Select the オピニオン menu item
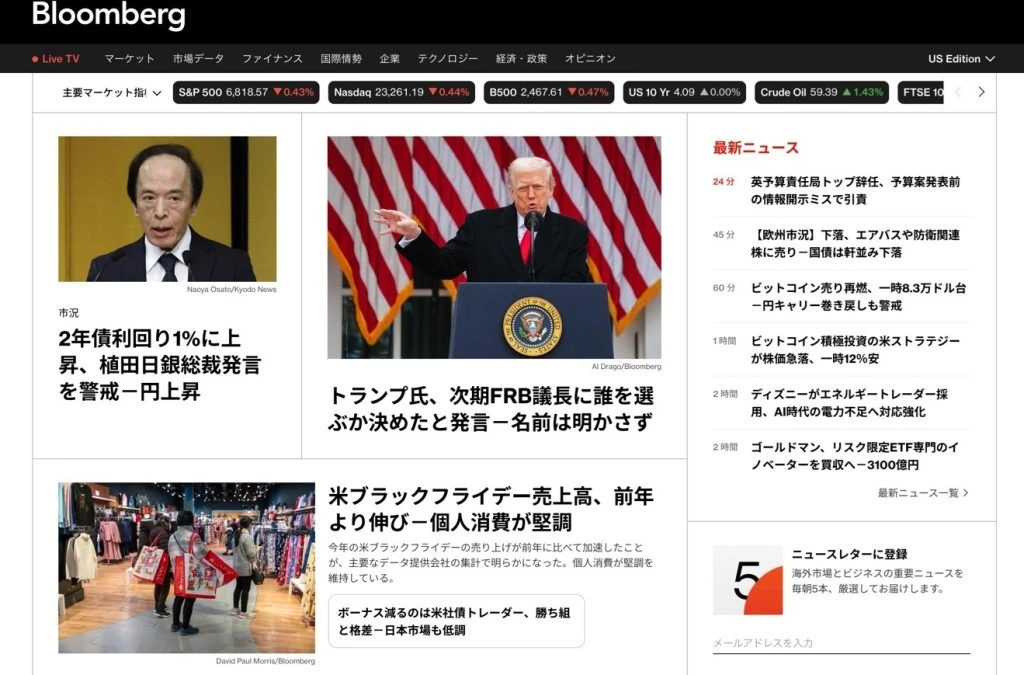 click(590, 59)
